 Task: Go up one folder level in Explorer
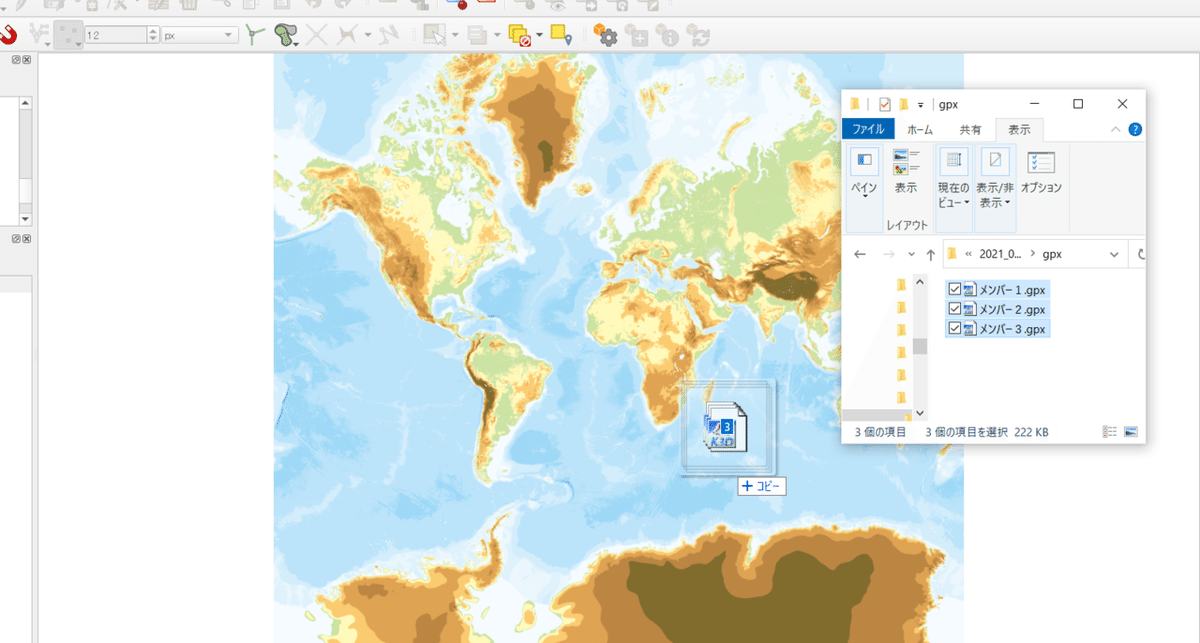coord(931,255)
